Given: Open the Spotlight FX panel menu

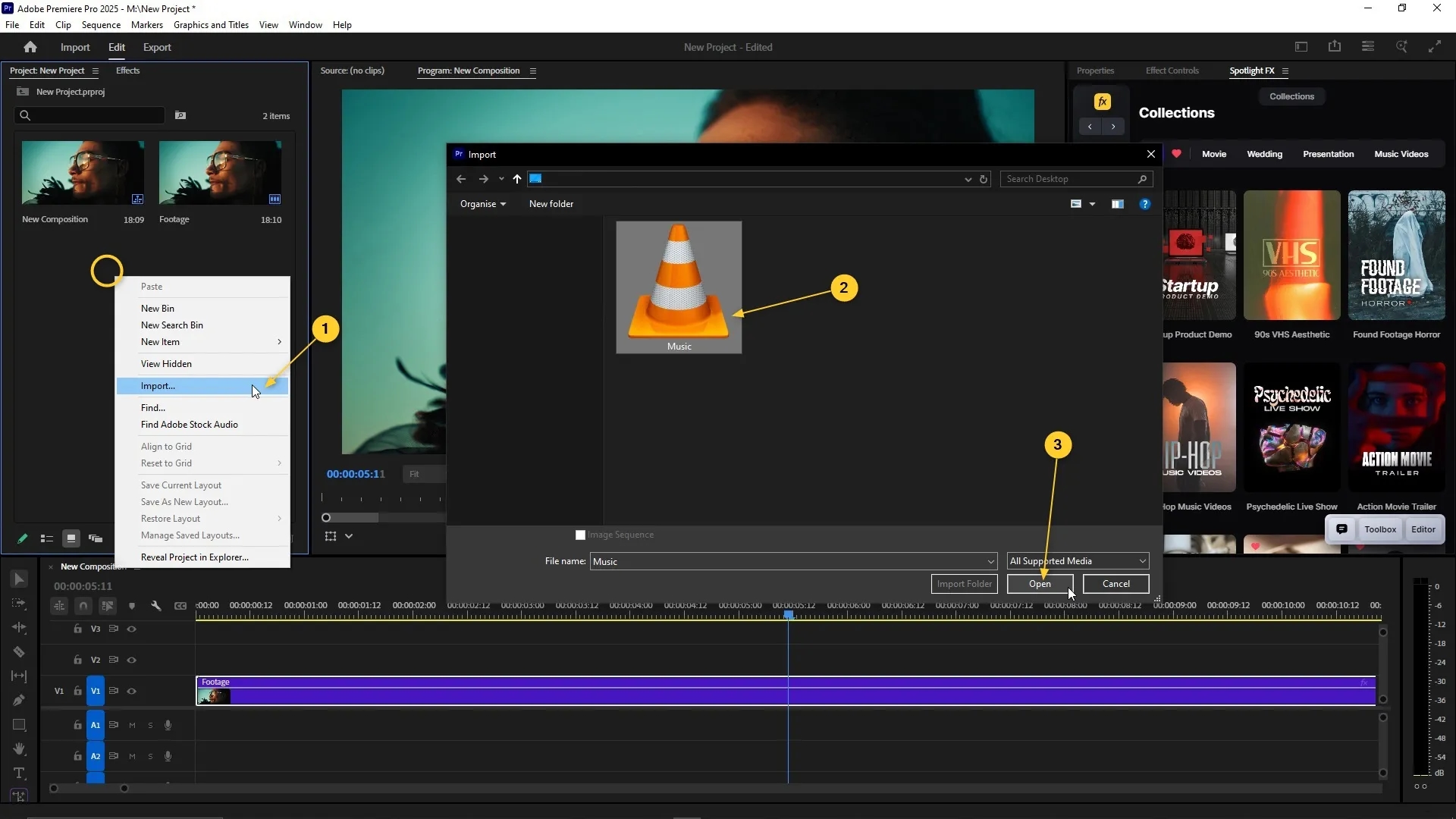Looking at the screenshot, I should [x=1285, y=71].
